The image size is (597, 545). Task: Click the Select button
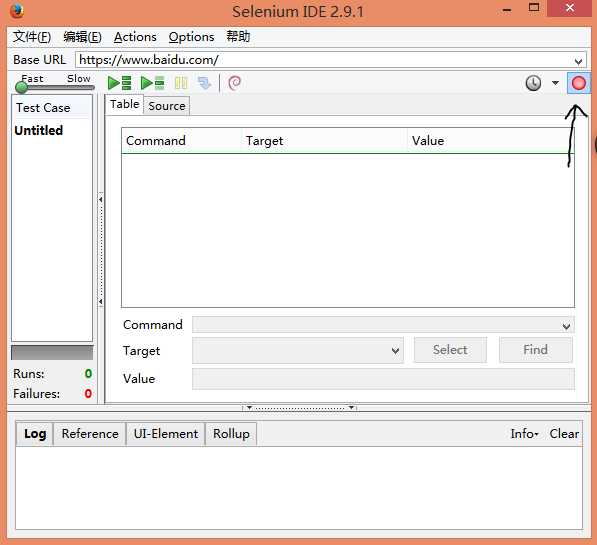coord(450,350)
